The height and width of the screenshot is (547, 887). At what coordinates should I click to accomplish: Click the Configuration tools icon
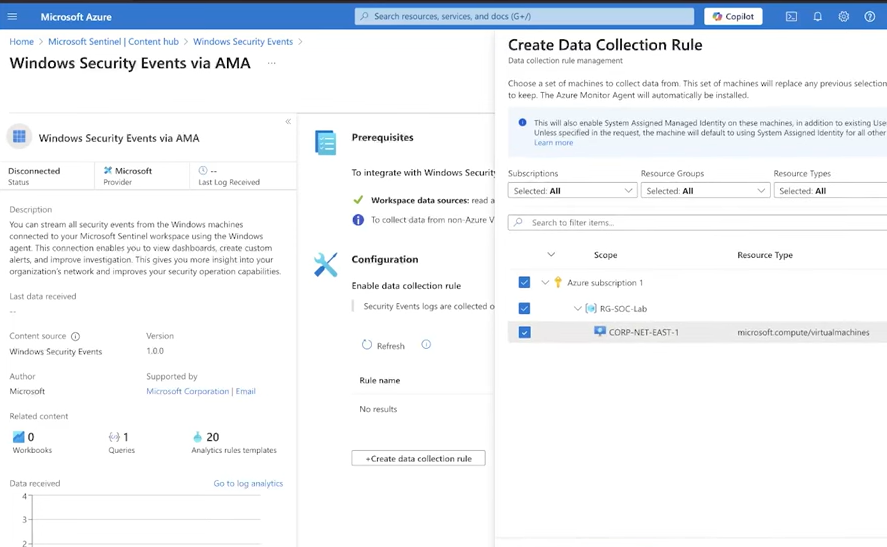[326, 265]
